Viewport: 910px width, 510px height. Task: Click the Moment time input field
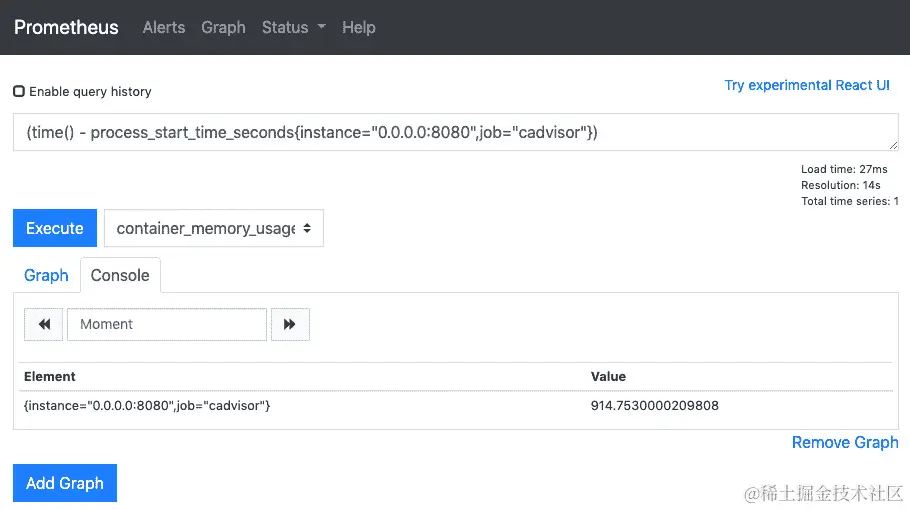[167, 324]
